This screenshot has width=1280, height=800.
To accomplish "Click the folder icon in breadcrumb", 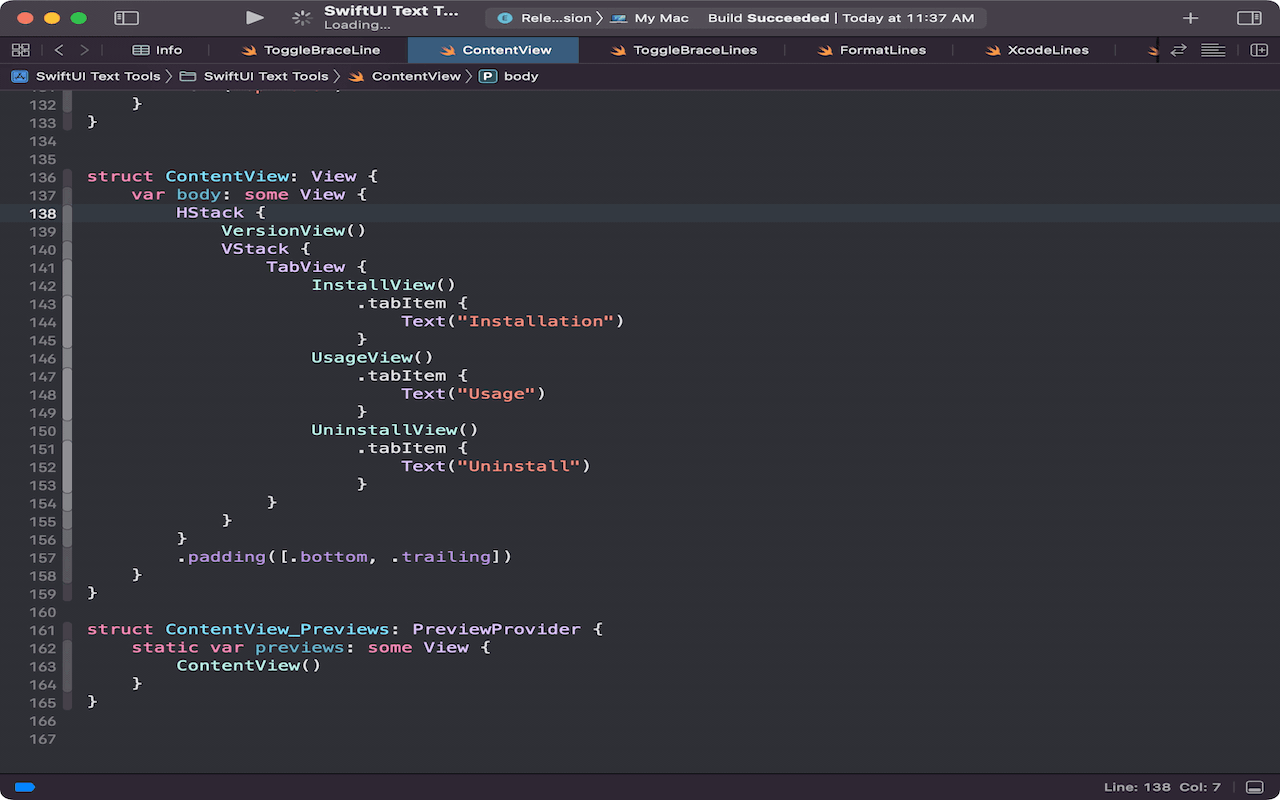I will [x=187, y=76].
